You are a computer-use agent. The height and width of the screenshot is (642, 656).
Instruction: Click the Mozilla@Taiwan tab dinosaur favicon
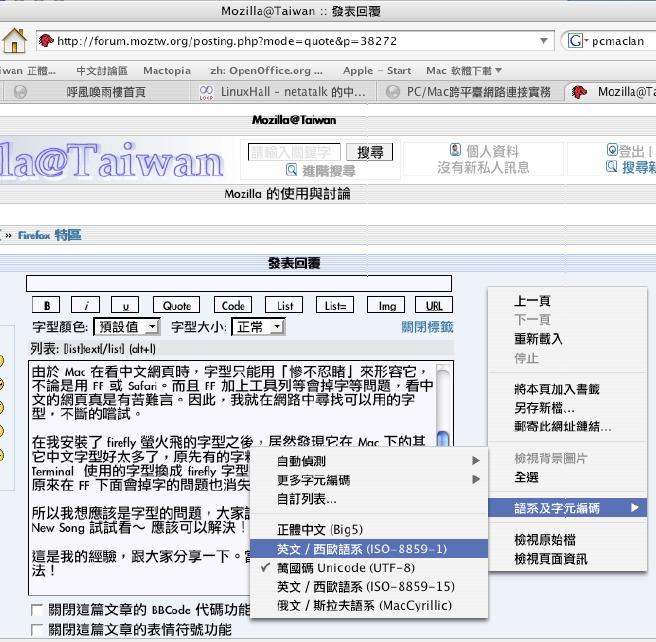[x=579, y=92]
